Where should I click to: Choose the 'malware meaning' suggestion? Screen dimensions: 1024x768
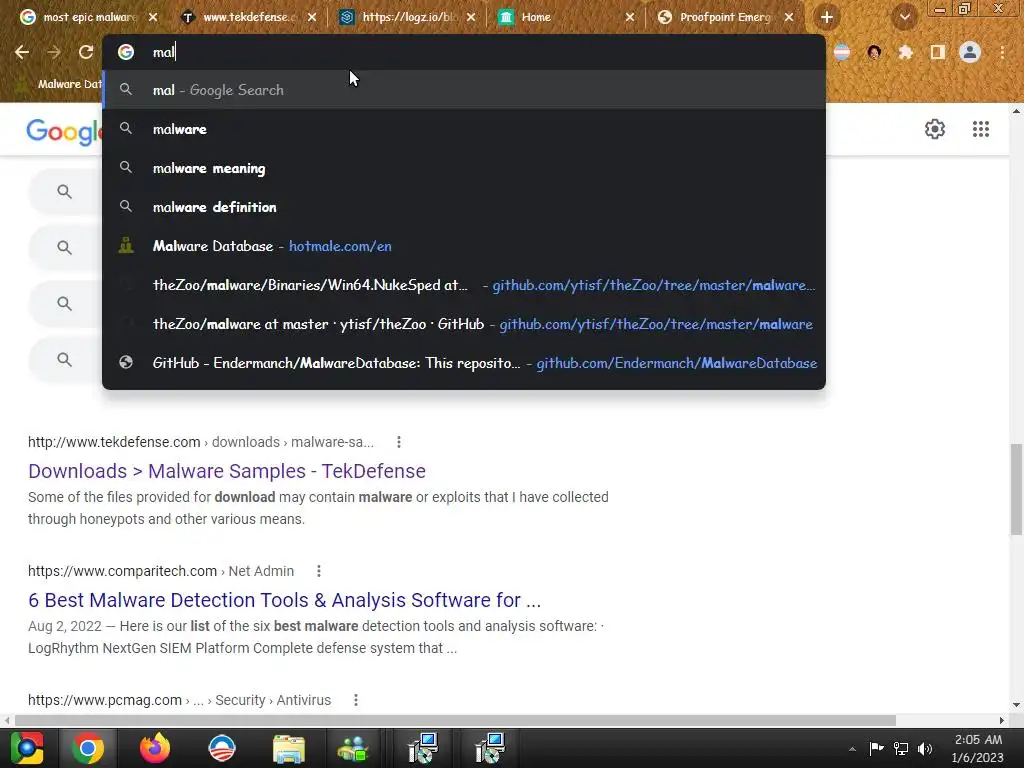click(x=464, y=168)
